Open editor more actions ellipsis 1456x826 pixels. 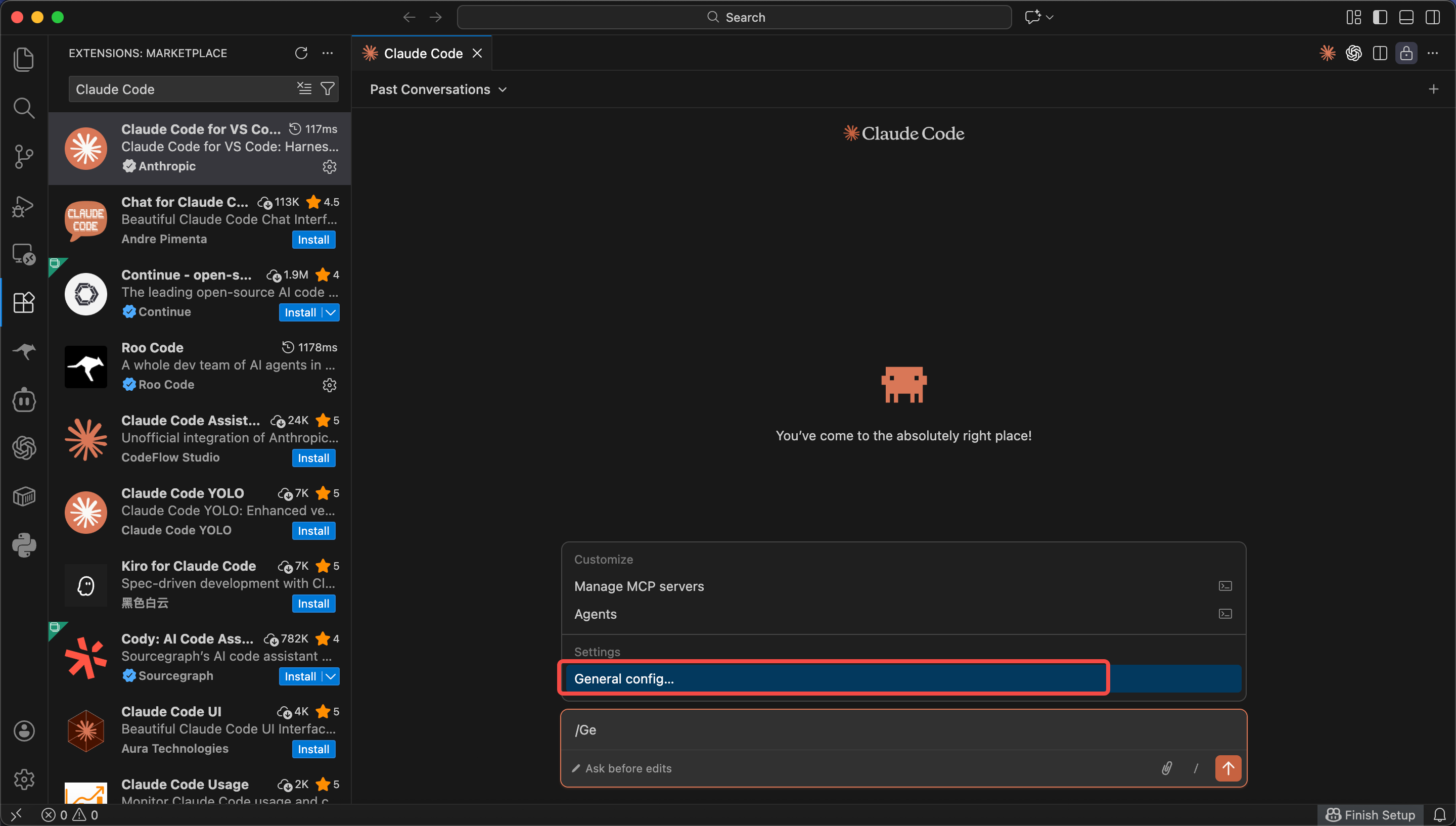point(1433,53)
